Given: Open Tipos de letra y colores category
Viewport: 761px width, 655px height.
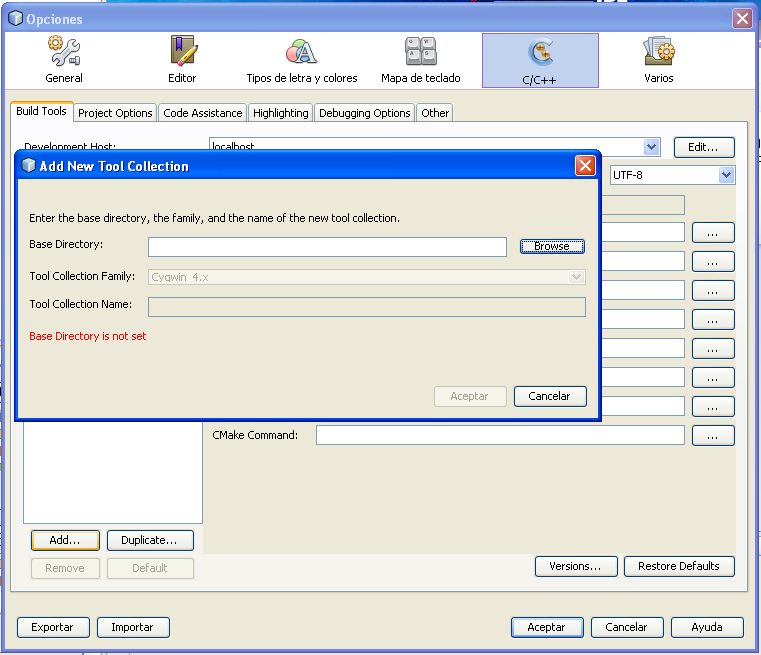Looking at the screenshot, I should [301, 60].
